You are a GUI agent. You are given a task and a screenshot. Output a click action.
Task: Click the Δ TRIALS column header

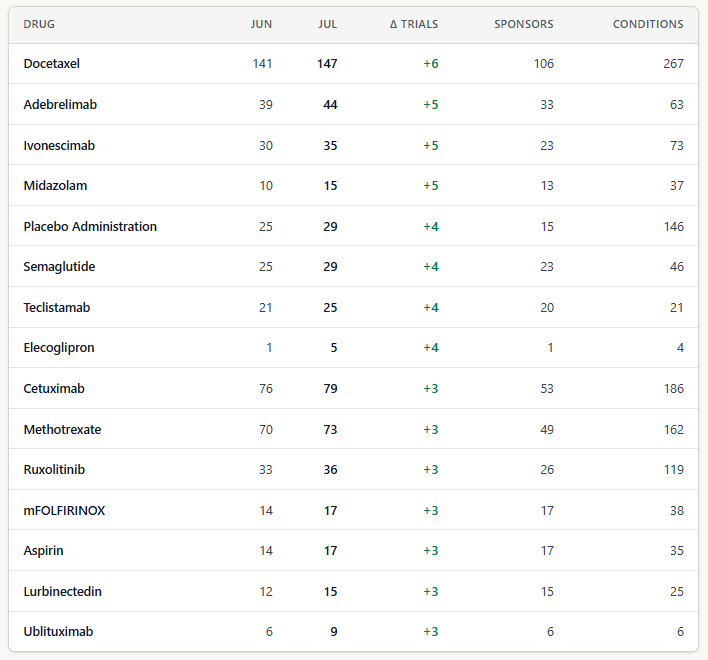(414, 24)
